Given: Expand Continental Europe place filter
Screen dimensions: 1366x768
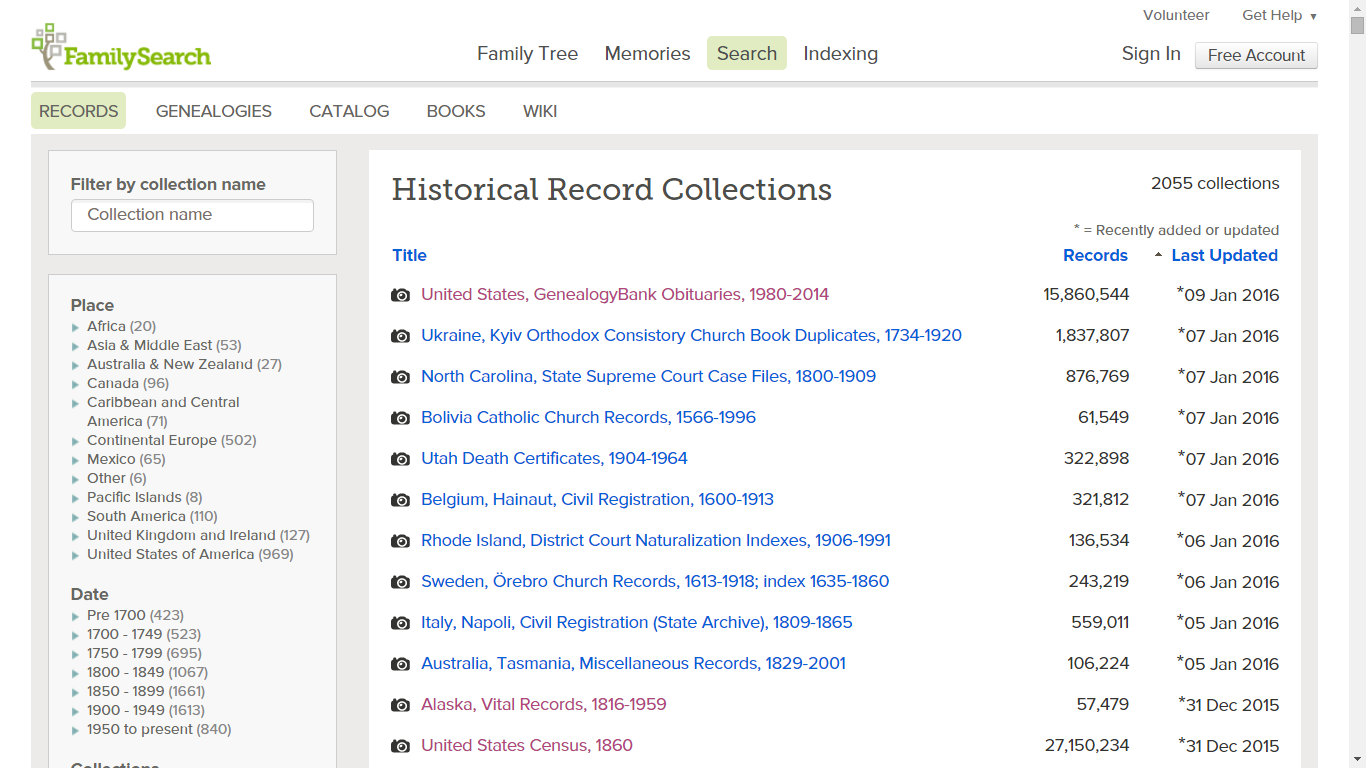Looking at the screenshot, I should coord(75,441).
